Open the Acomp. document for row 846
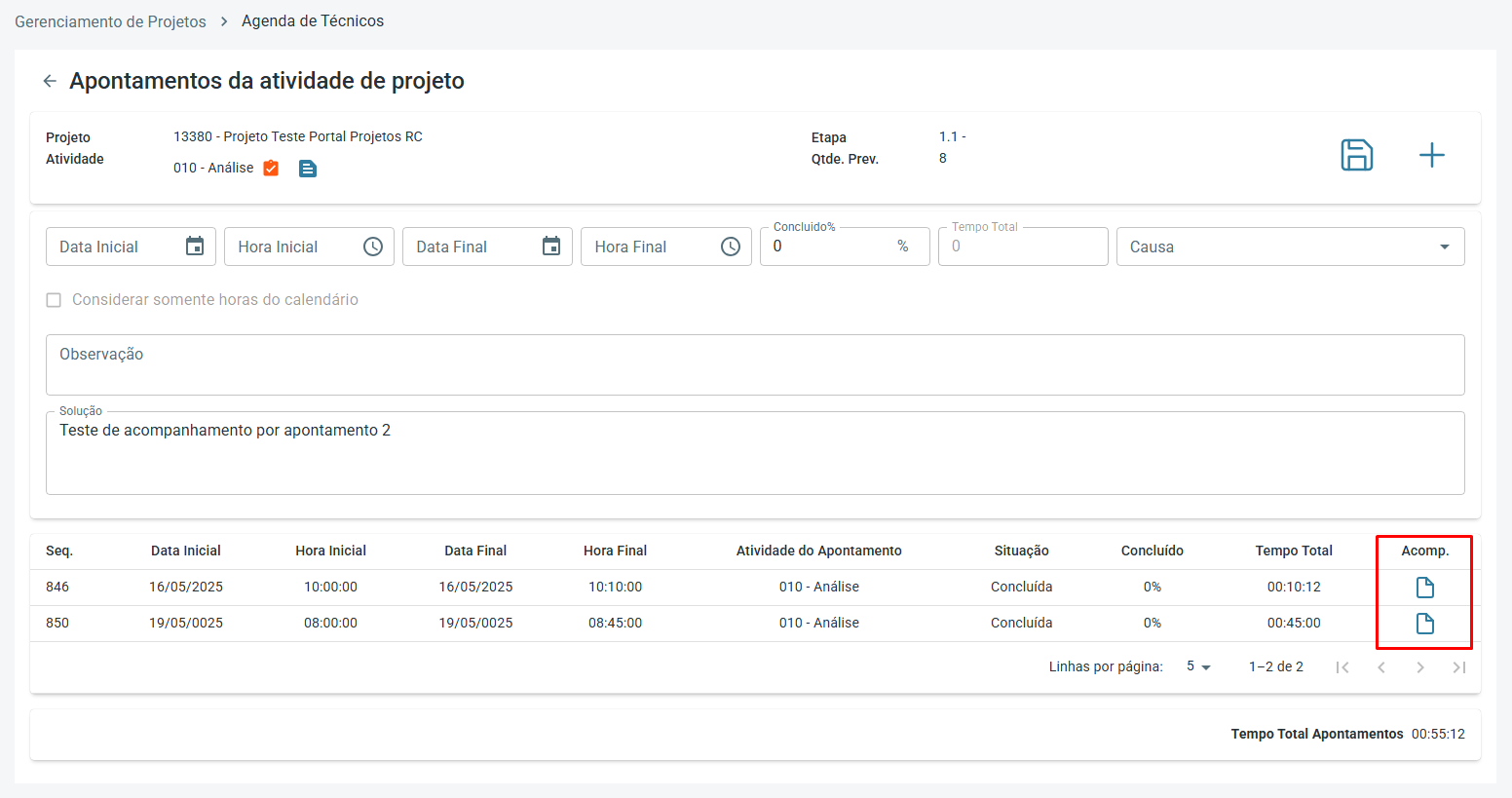This screenshot has height=798, width=1512. coord(1424,588)
